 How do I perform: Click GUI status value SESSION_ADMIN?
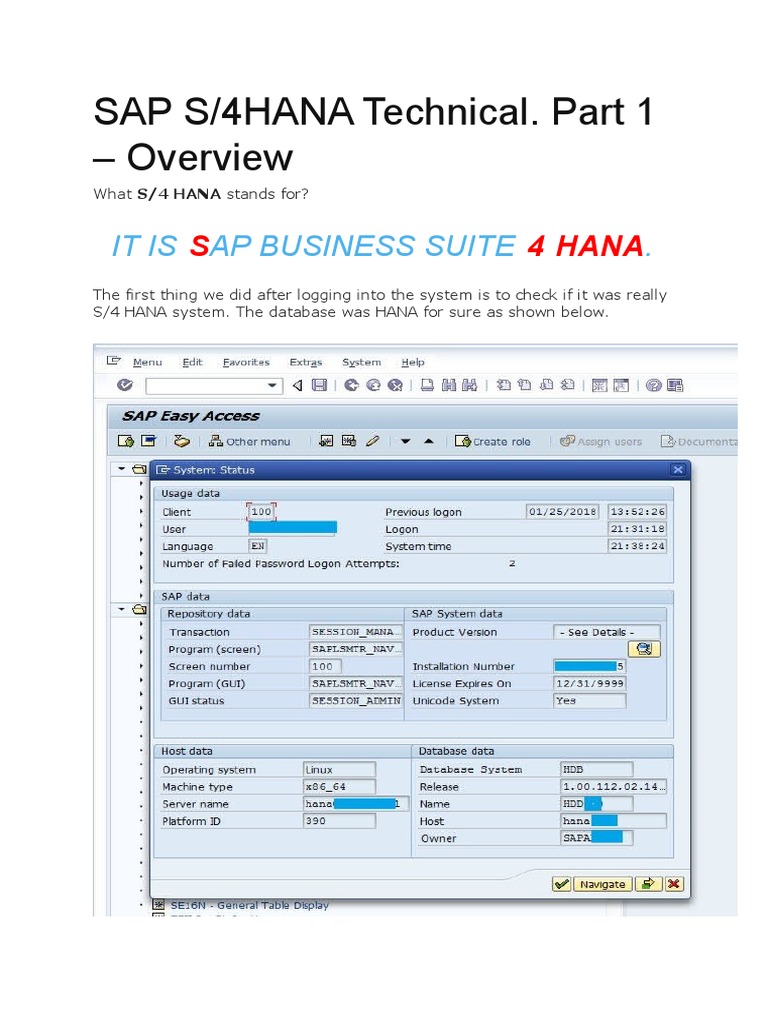coord(355,700)
